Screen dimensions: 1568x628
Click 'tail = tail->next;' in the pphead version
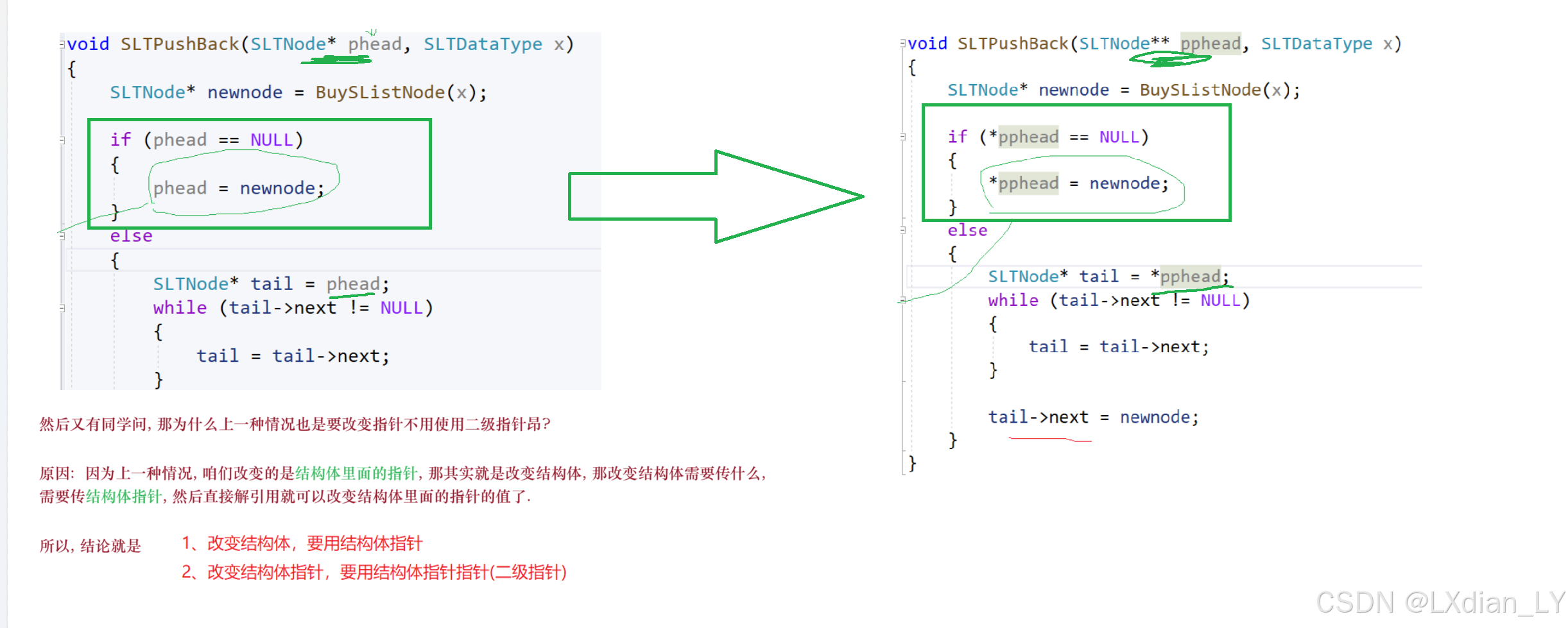coord(1119,347)
